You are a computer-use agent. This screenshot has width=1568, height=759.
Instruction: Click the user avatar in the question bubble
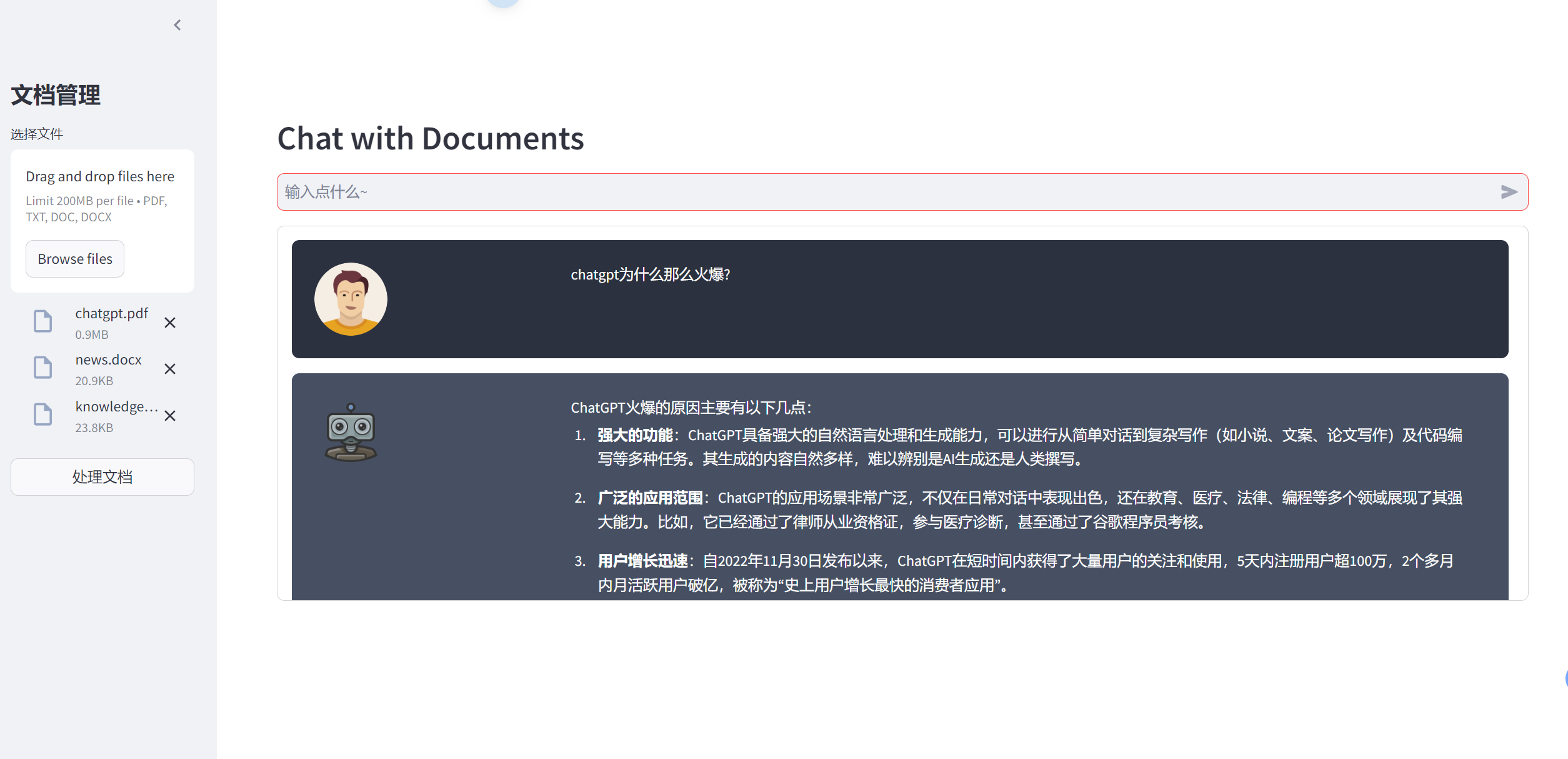pos(351,299)
